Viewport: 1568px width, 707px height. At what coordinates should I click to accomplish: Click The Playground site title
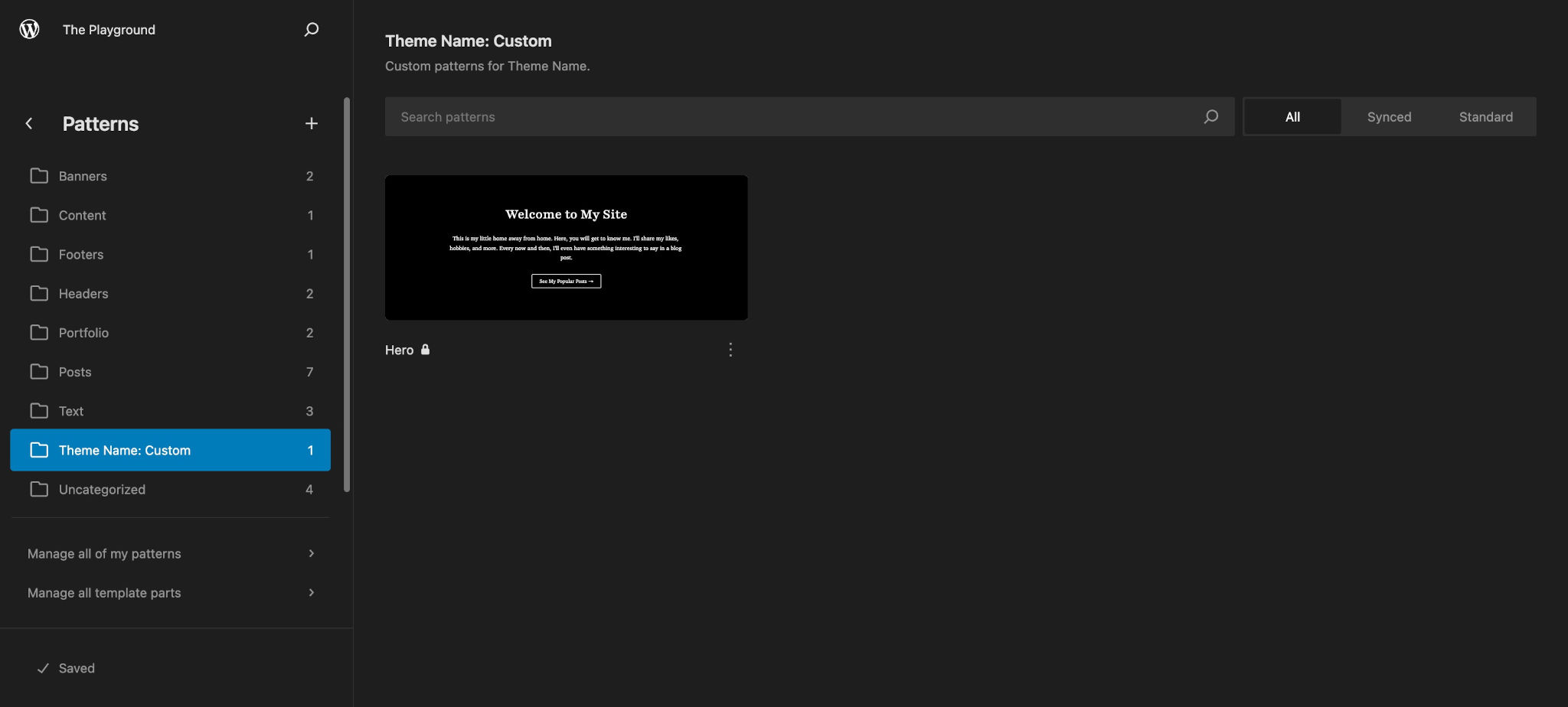[109, 29]
